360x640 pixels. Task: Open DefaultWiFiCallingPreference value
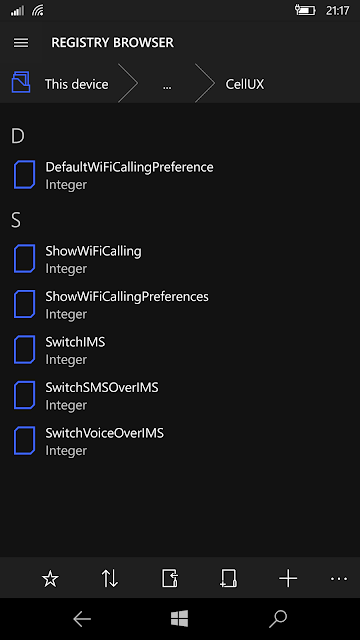pyautogui.click(x=180, y=175)
